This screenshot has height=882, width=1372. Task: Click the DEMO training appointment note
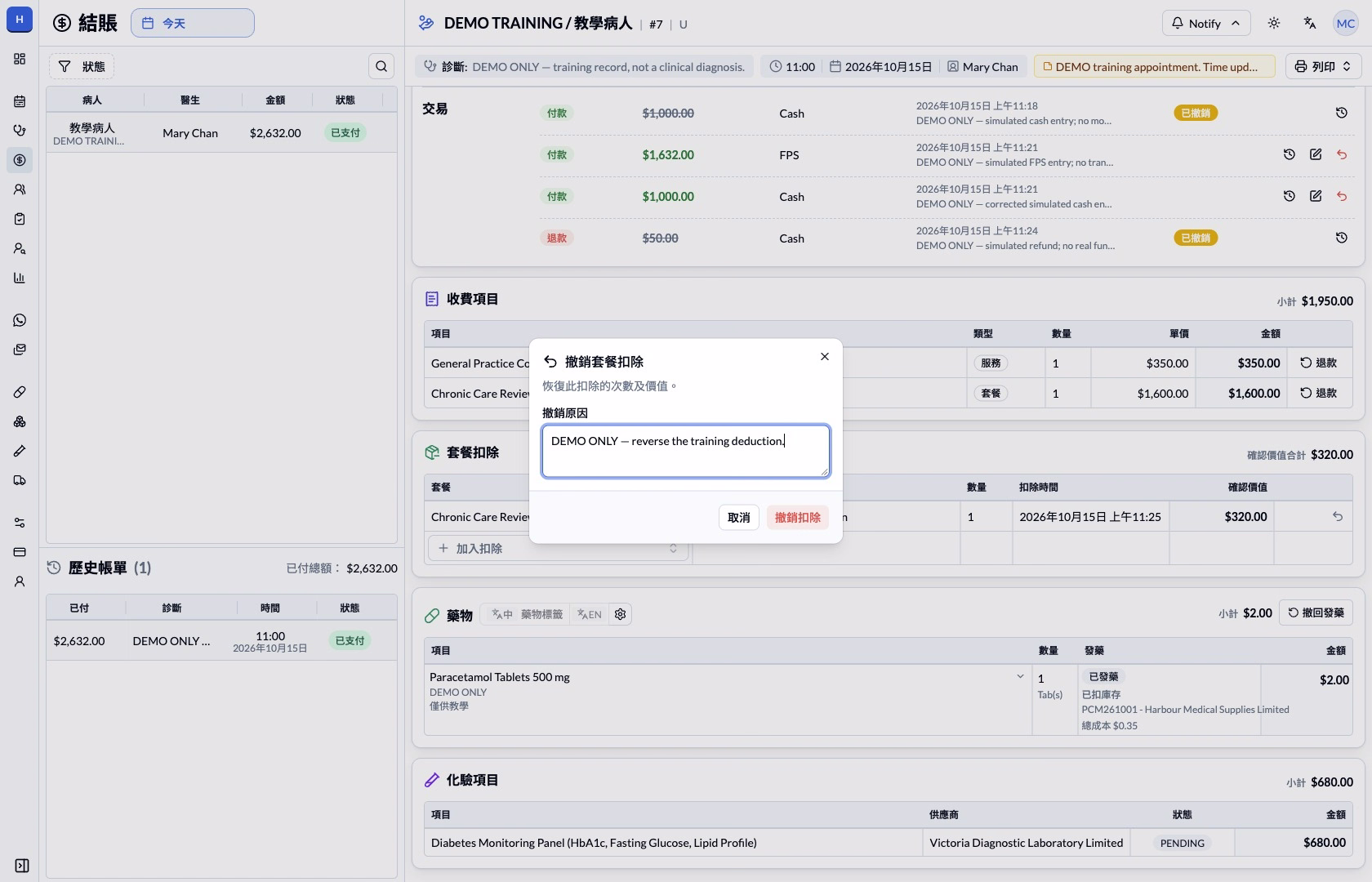[1155, 66]
